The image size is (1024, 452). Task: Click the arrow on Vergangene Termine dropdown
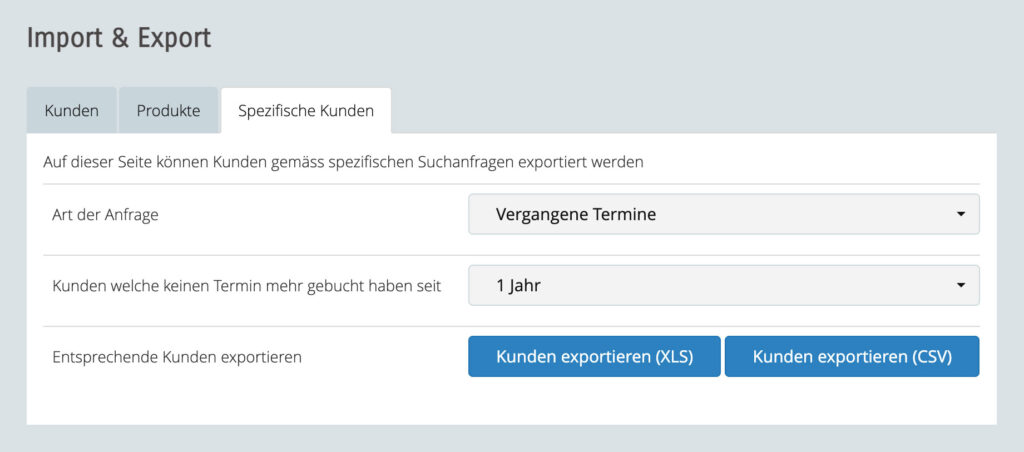pyautogui.click(x=960, y=214)
